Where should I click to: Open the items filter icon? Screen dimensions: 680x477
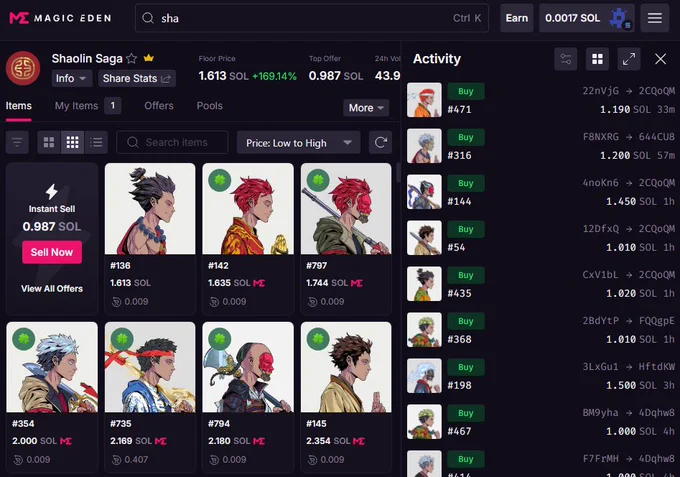[17, 142]
